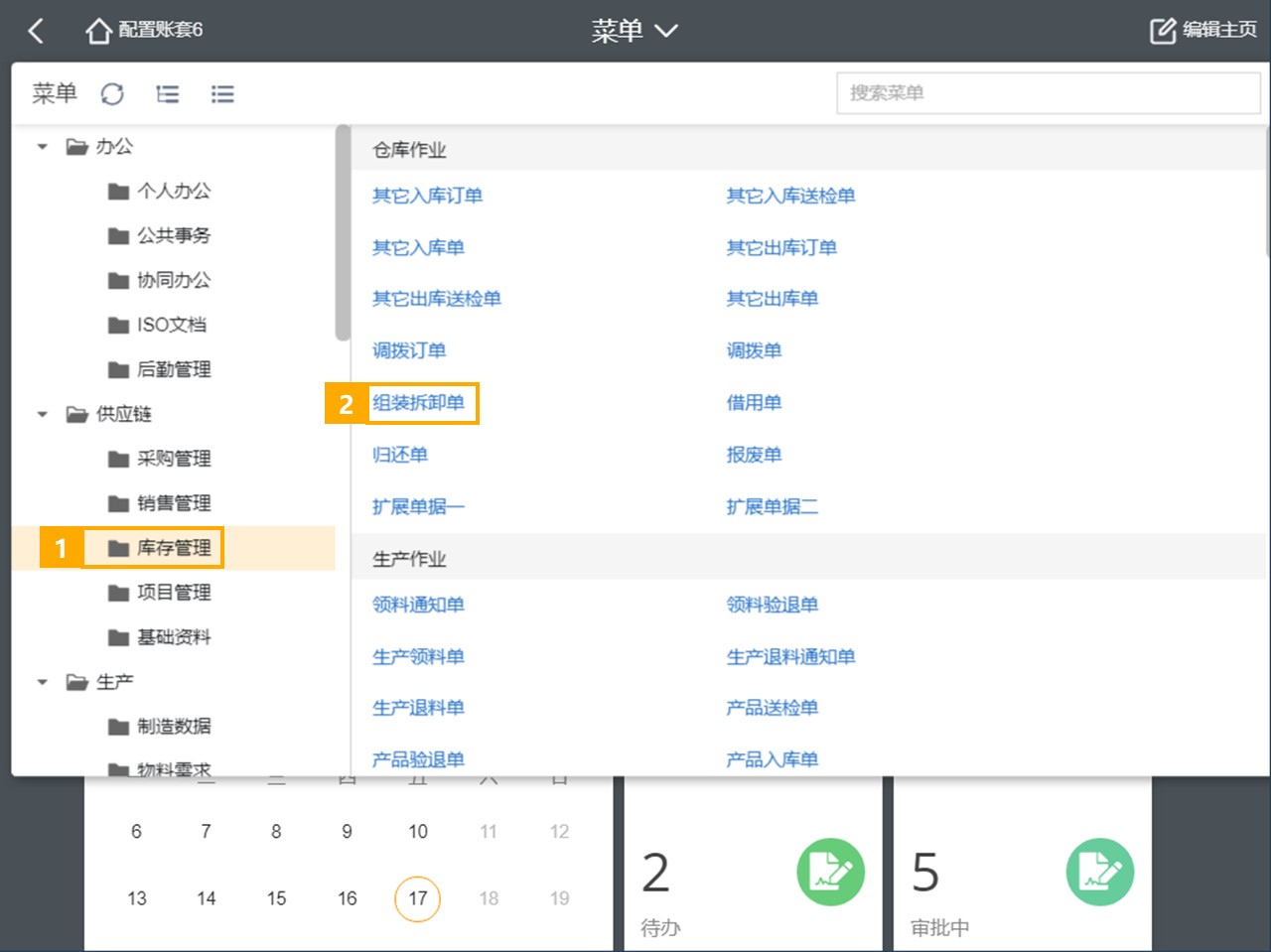Click the 搜索菜单 search field
The image size is (1271, 952).
pyautogui.click(x=1049, y=93)
